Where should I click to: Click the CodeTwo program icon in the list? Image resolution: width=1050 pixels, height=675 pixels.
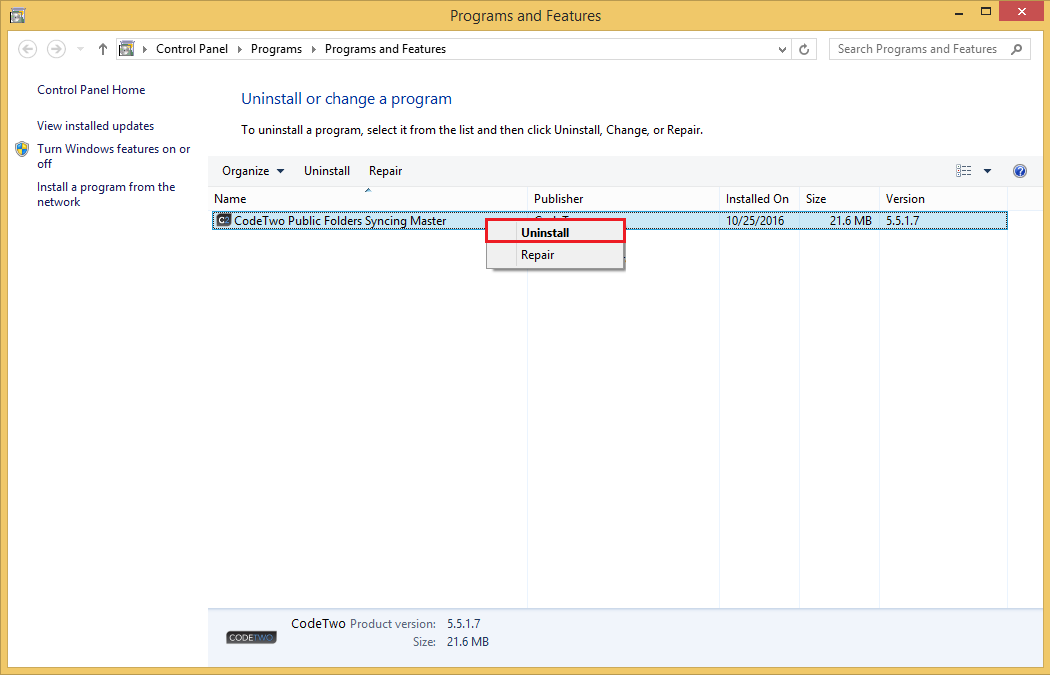click(x=224, y=220)
